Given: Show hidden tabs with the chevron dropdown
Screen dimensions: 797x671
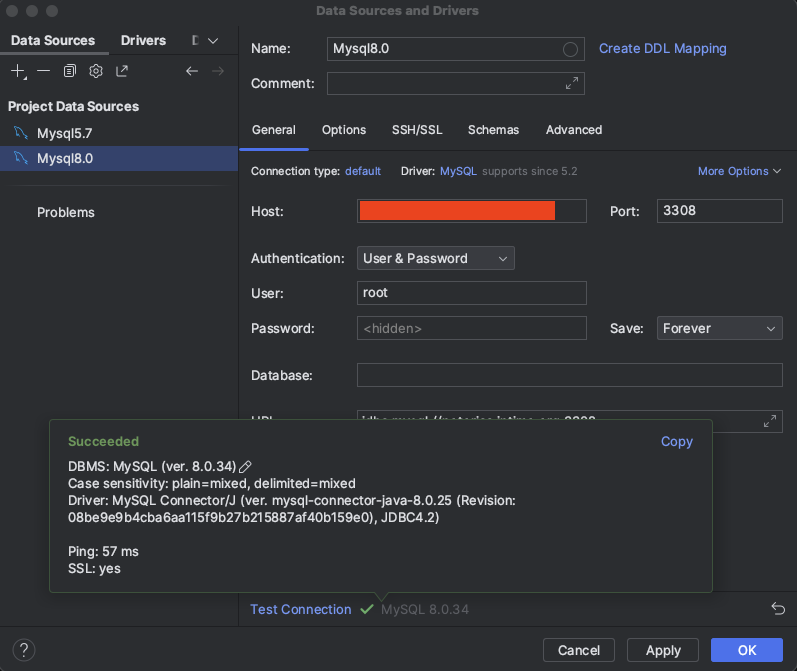Looking at the screenshot, I should (x=213, y=41).
